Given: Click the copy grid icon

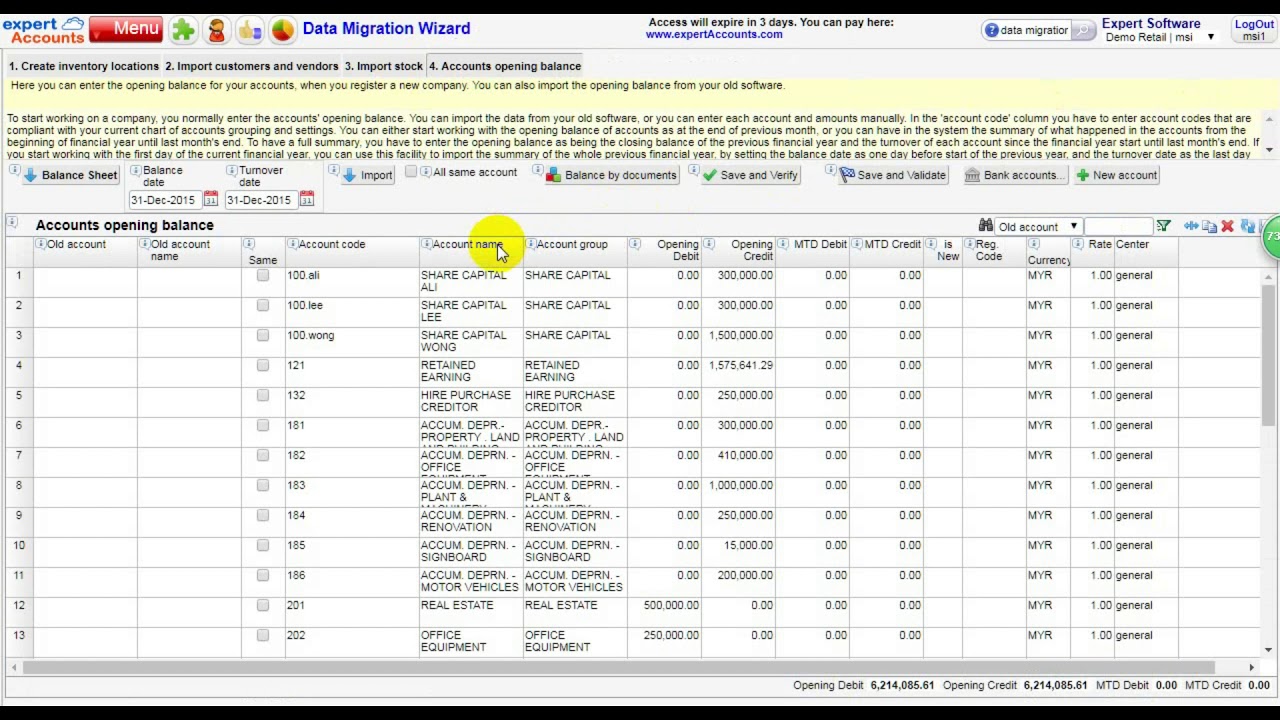Looking at the screenshot, I should [x=1209, y=227].
